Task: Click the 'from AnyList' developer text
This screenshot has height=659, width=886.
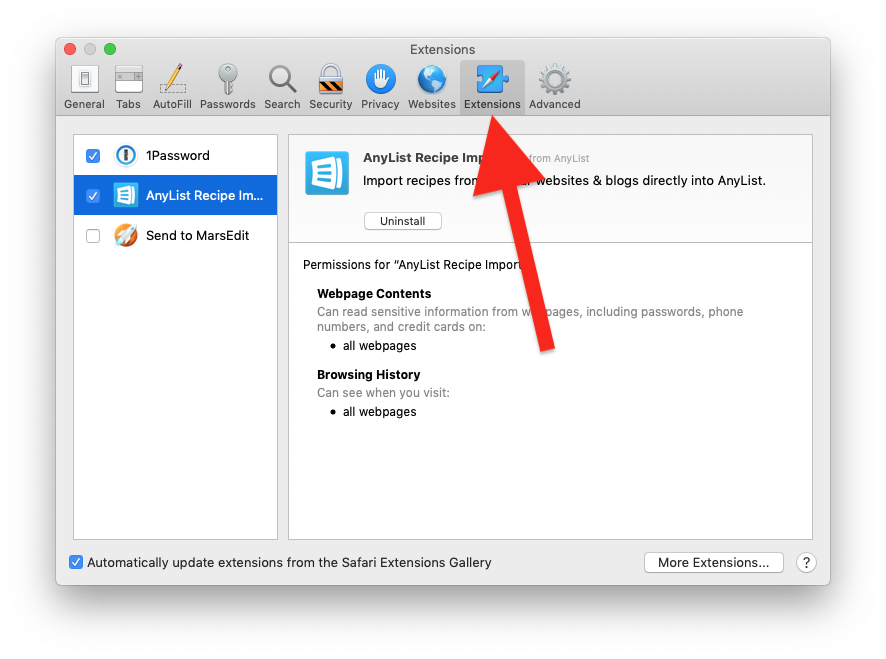Action: [559, 159]
